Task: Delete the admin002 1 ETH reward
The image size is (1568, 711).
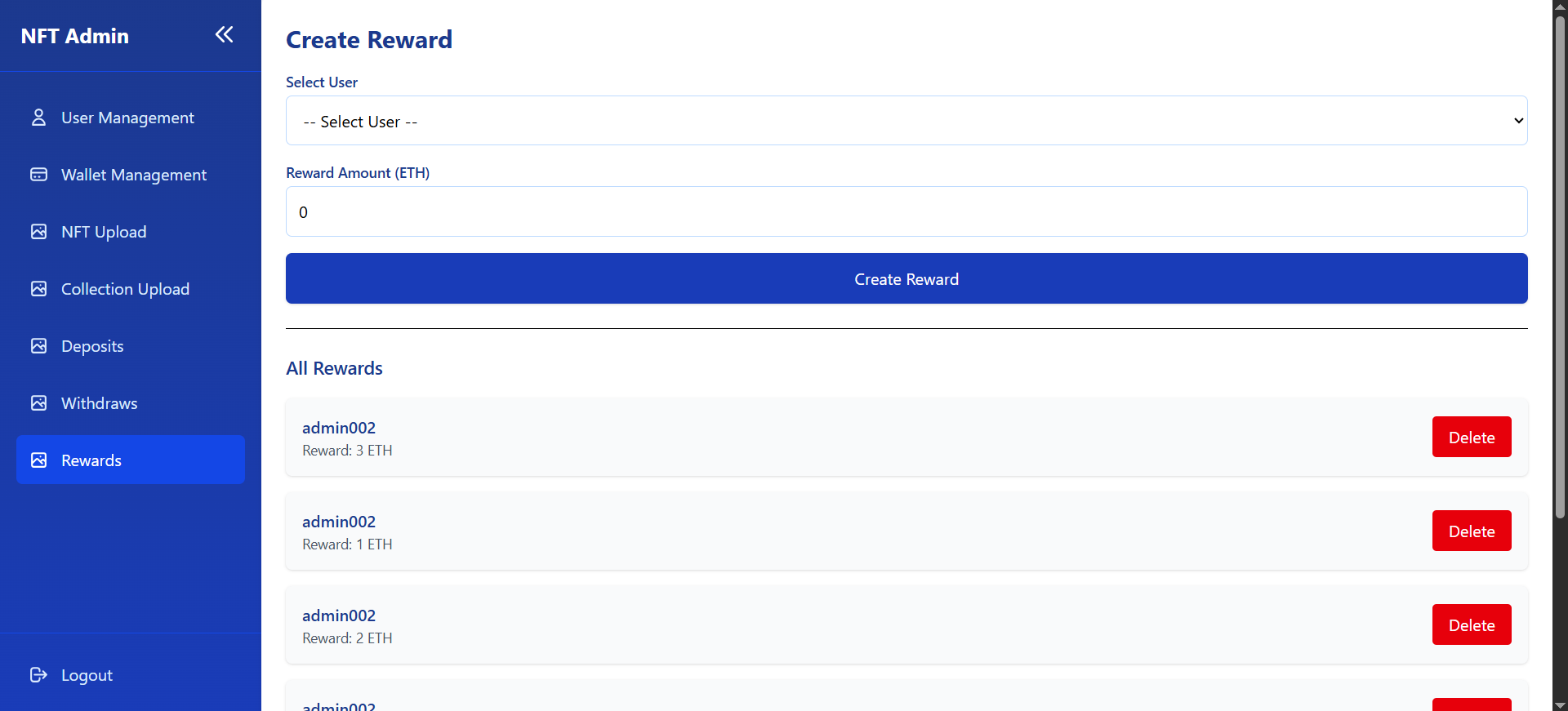Action: pos(1471,531)
